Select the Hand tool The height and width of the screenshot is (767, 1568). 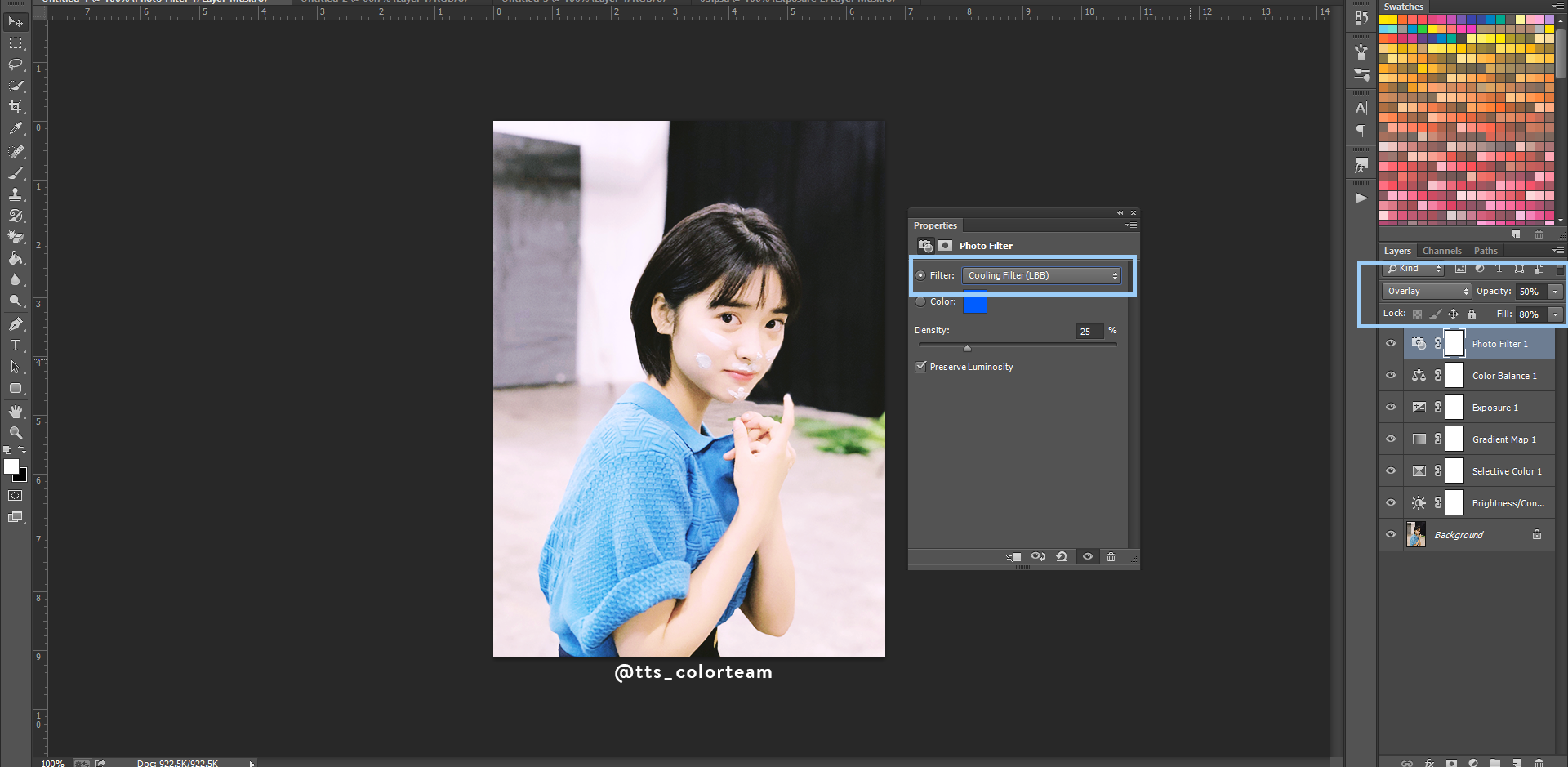(x=16, y=412)
